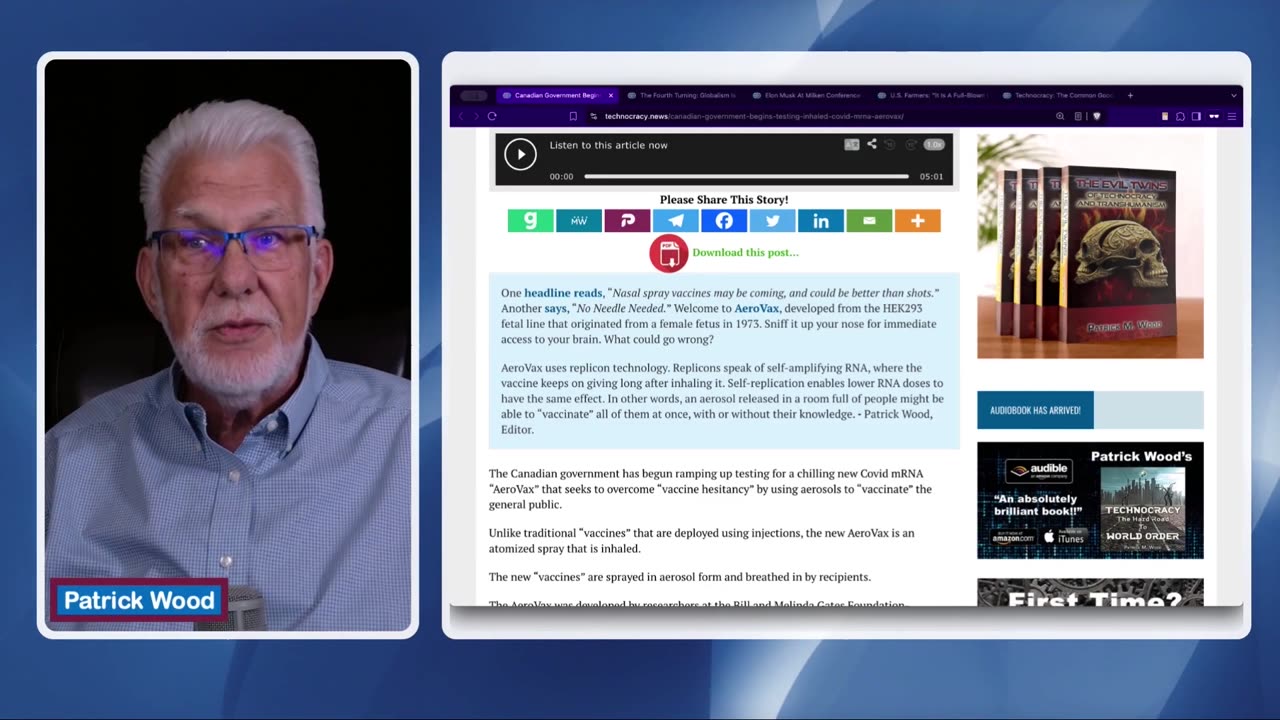Bookmark this page
This screenshot has height=720, width=1280.
[x=573, y=116]
